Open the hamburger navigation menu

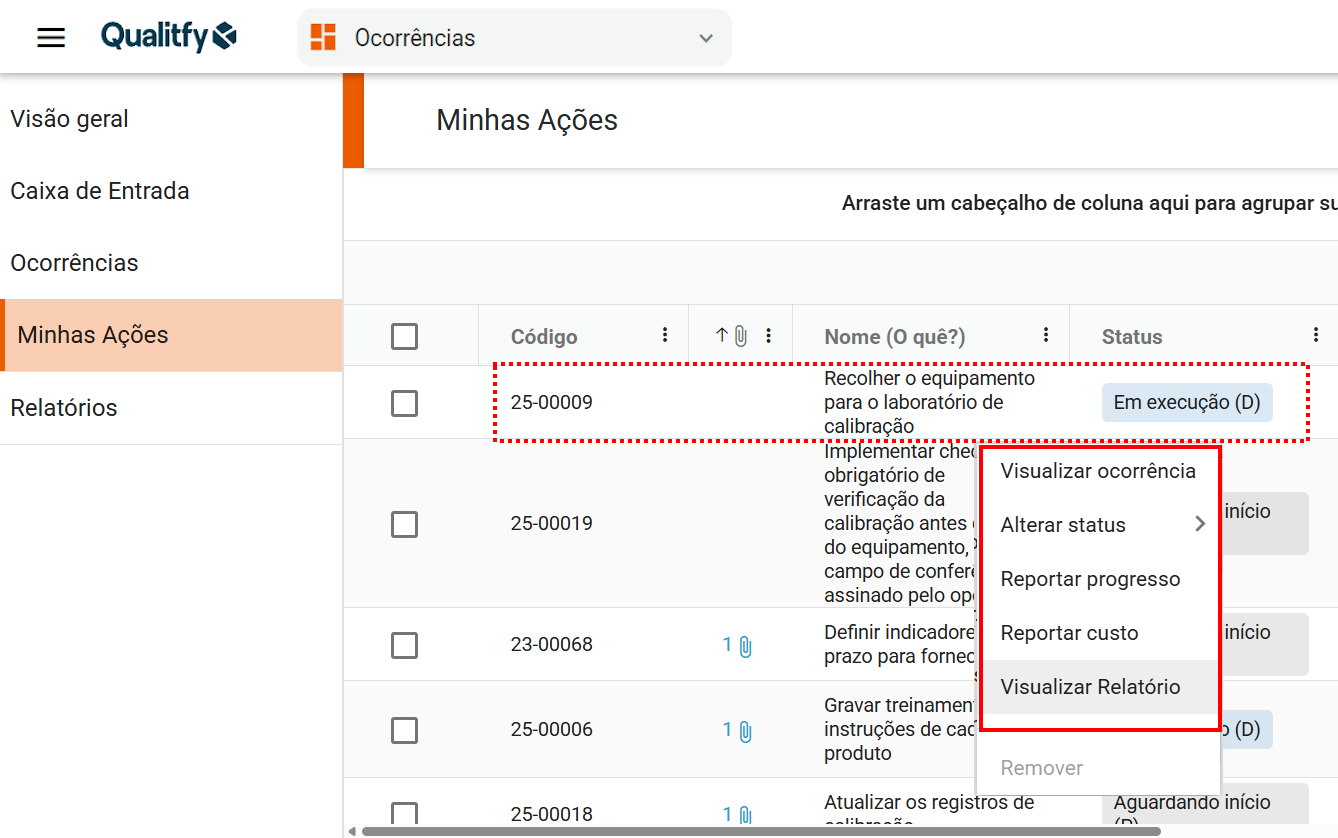point(51,38)
